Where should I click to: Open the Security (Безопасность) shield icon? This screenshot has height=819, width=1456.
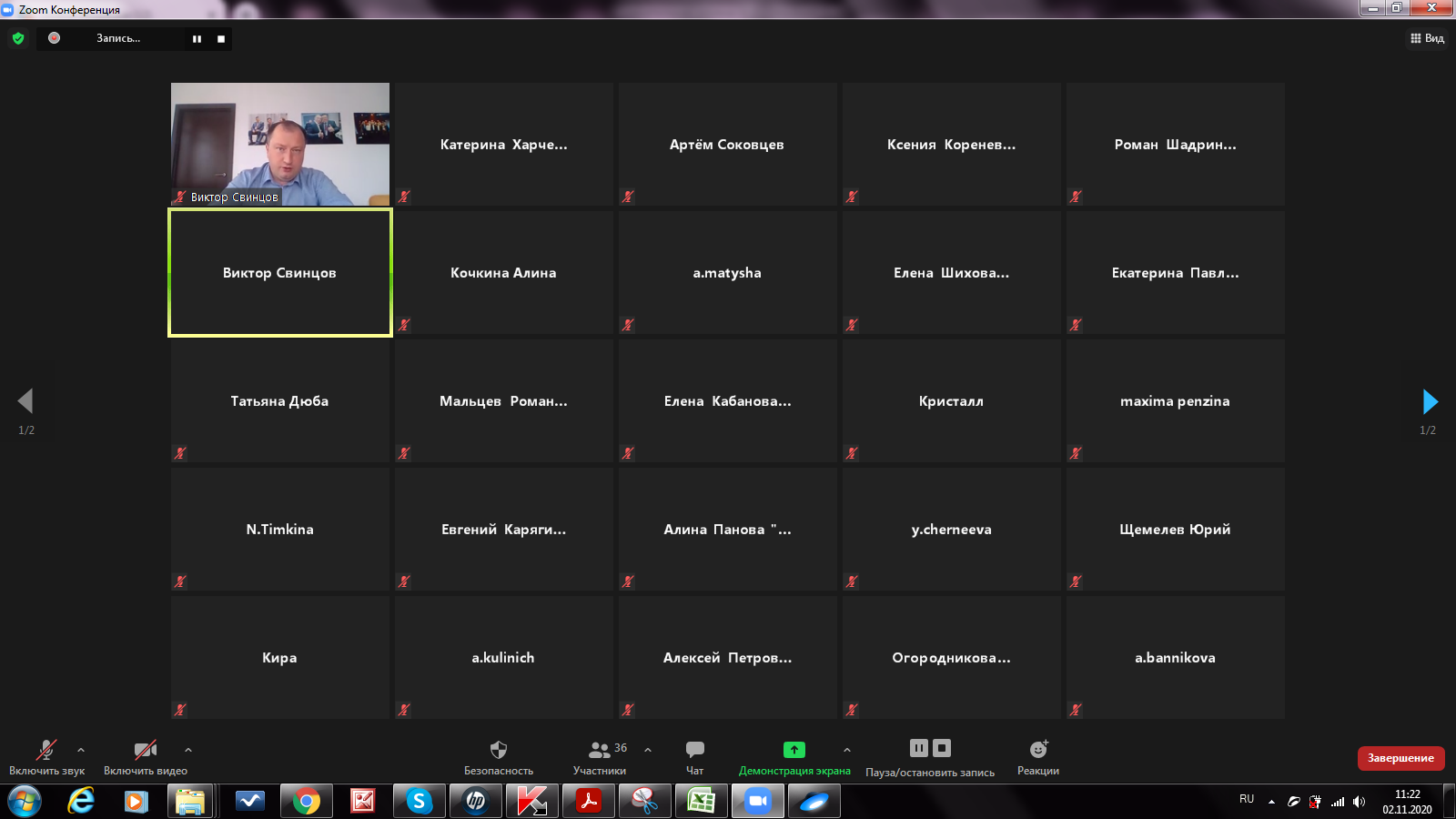[498, 750]
